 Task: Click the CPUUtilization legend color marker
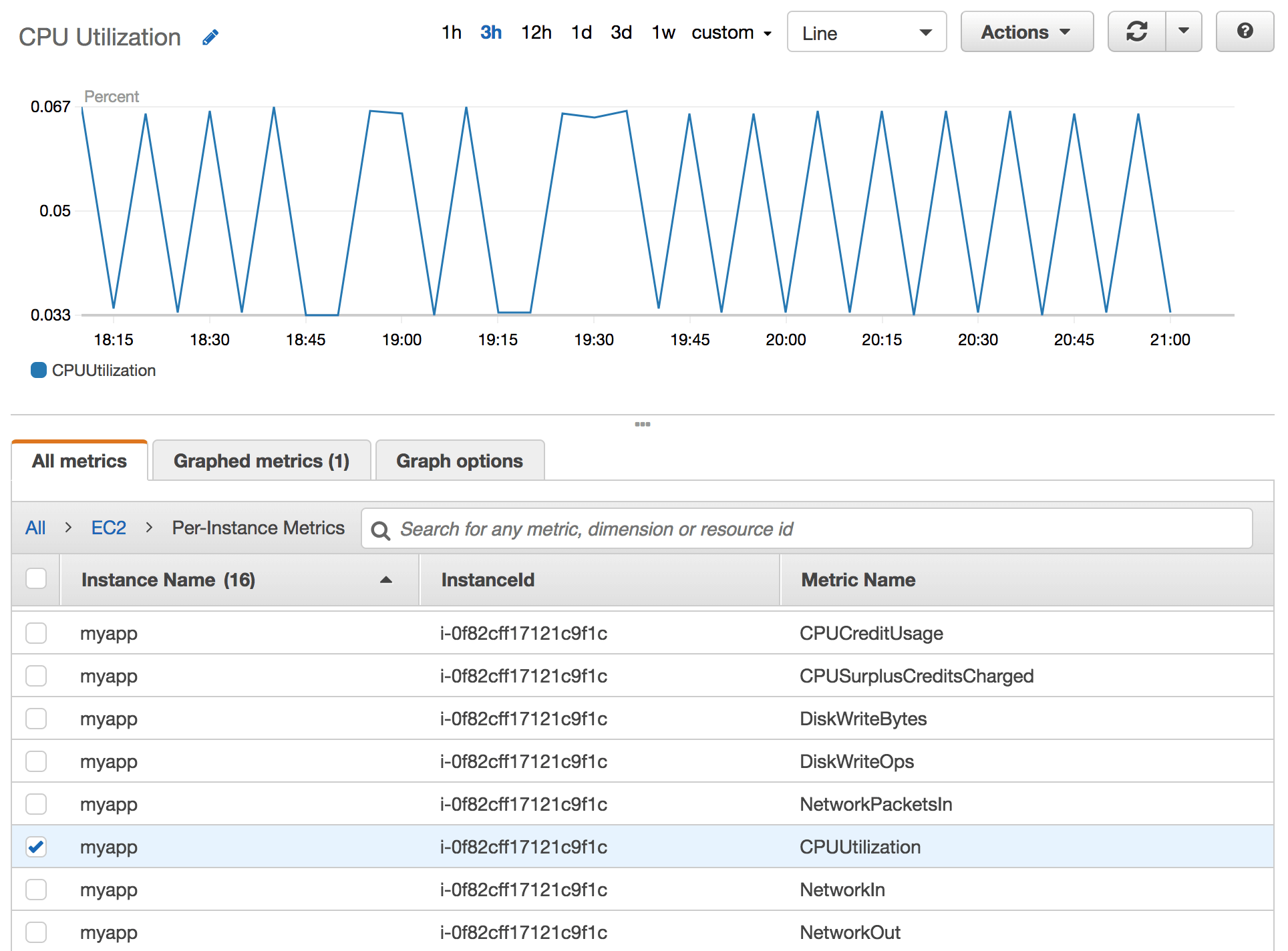[x=38, y=370]
